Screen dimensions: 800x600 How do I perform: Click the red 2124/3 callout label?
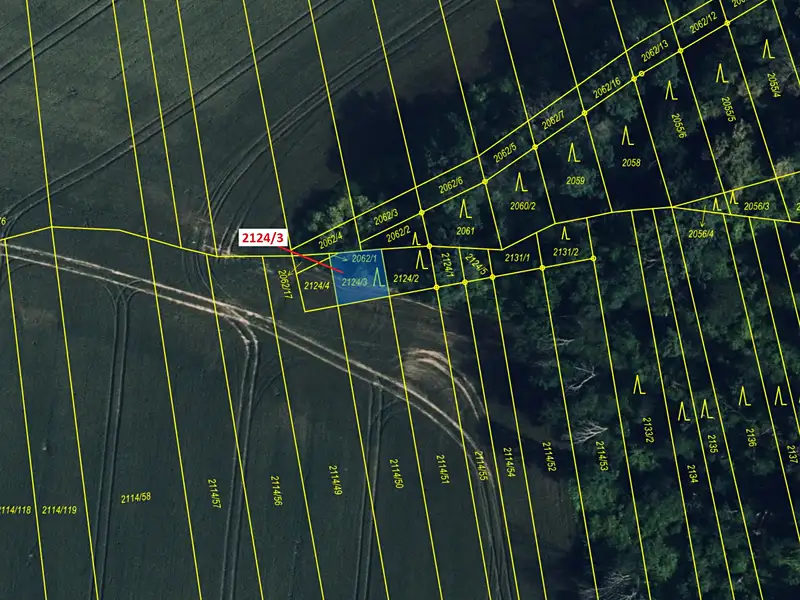coord(263,238)
